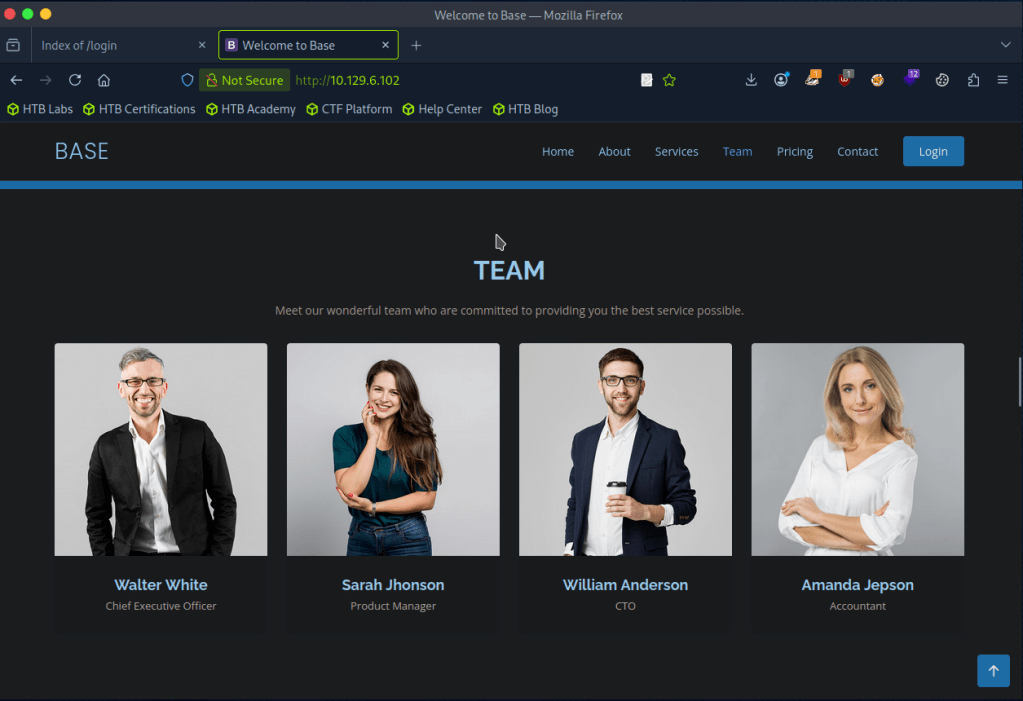This screenshot has height=701, width=1023.
Task: Click Walter White's team photo
Action: click(161, 449)
